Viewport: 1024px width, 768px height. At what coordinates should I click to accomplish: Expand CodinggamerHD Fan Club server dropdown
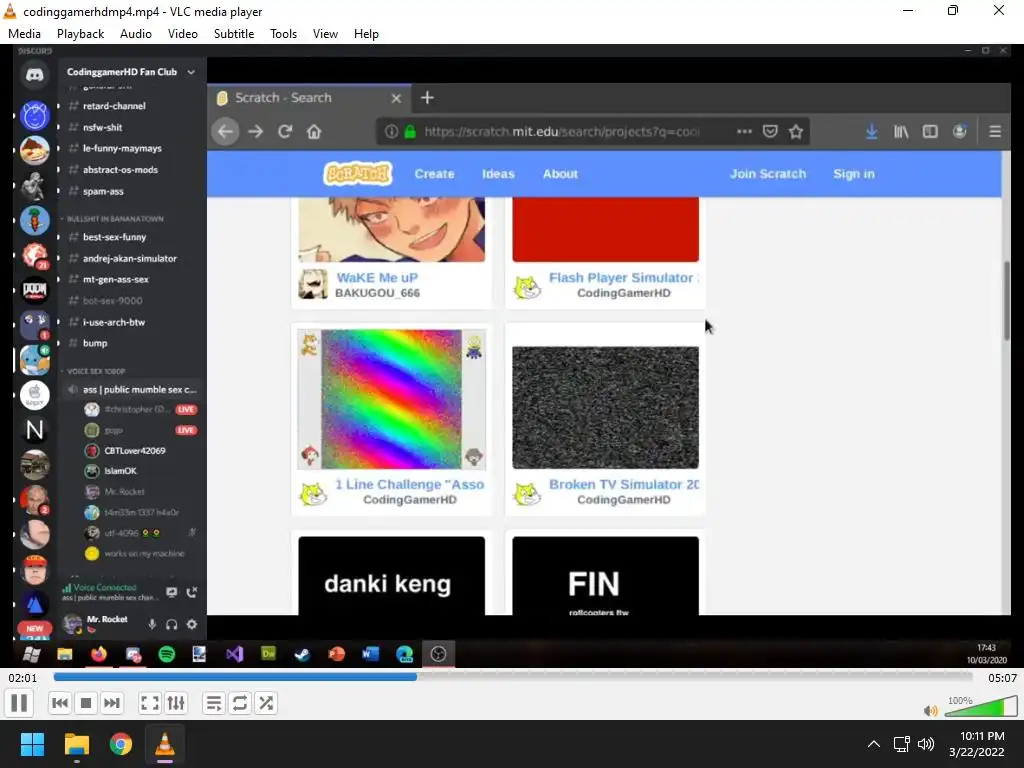click(x=191, y=72)
